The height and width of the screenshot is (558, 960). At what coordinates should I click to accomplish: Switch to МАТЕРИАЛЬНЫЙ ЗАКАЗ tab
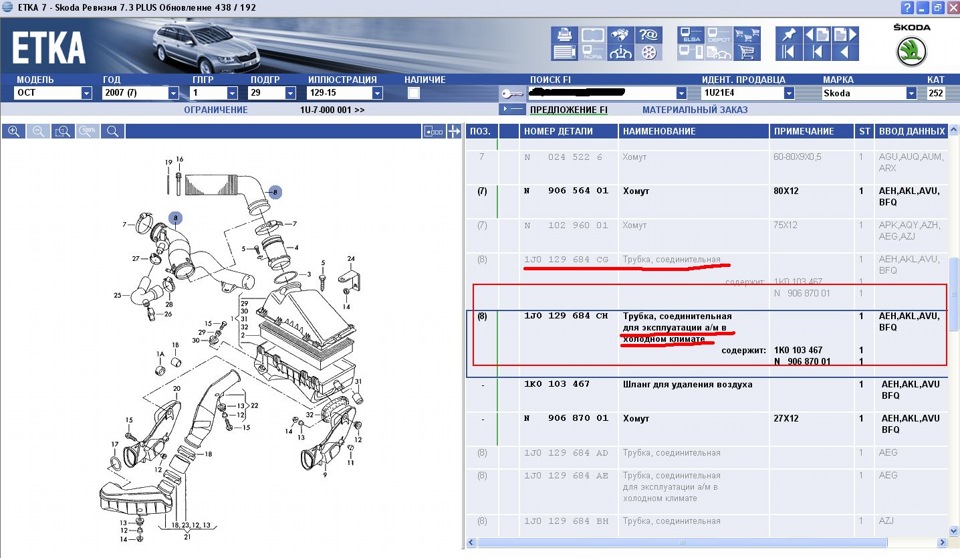(x=695, y=110)
